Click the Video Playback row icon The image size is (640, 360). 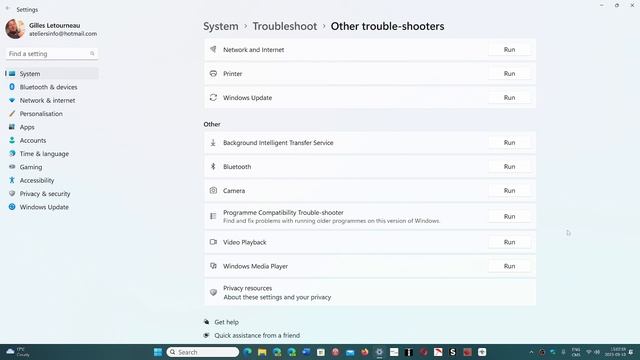213,242
